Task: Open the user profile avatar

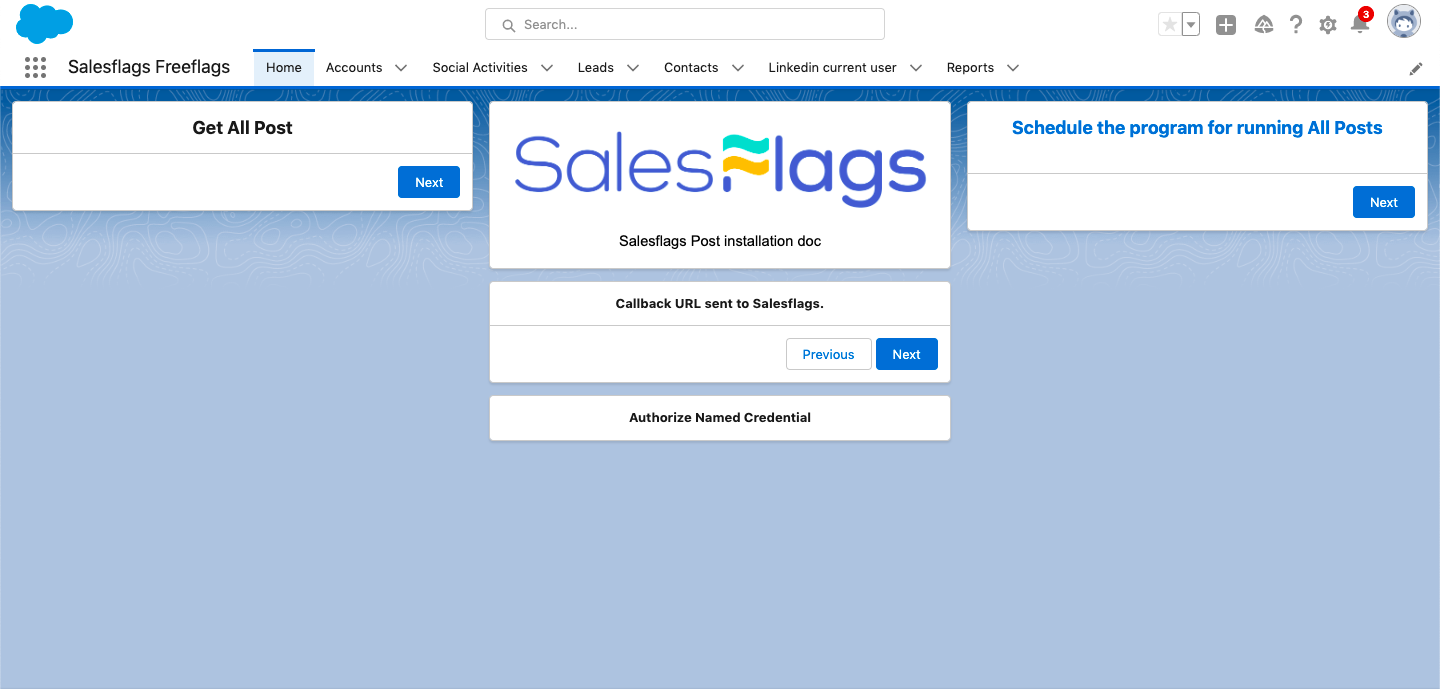Action: pyautogui.click(x=1404, y=22)
